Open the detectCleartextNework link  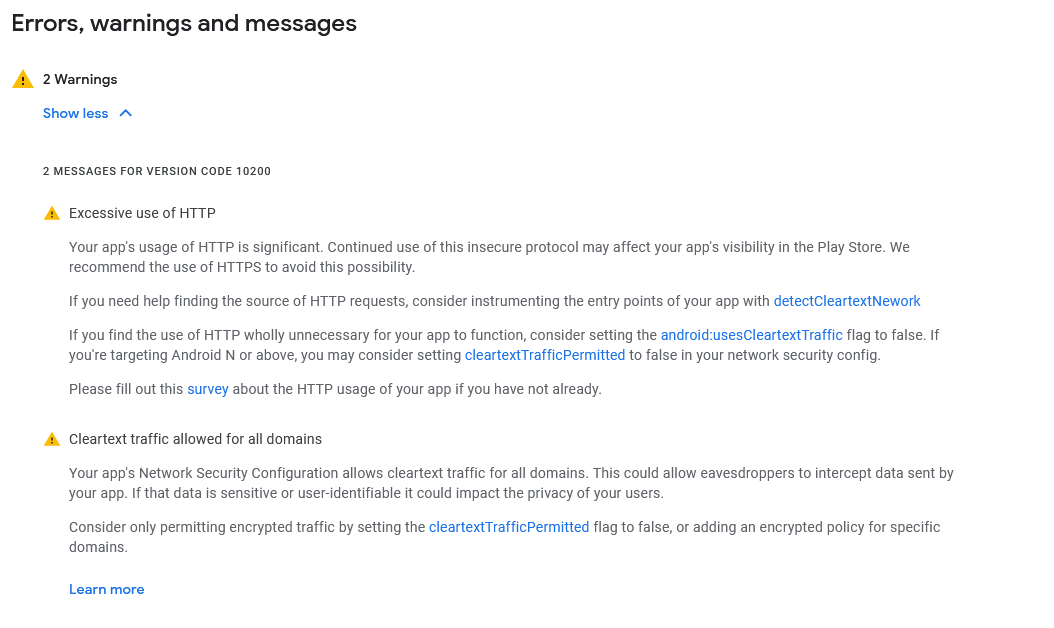pos(846,301)
